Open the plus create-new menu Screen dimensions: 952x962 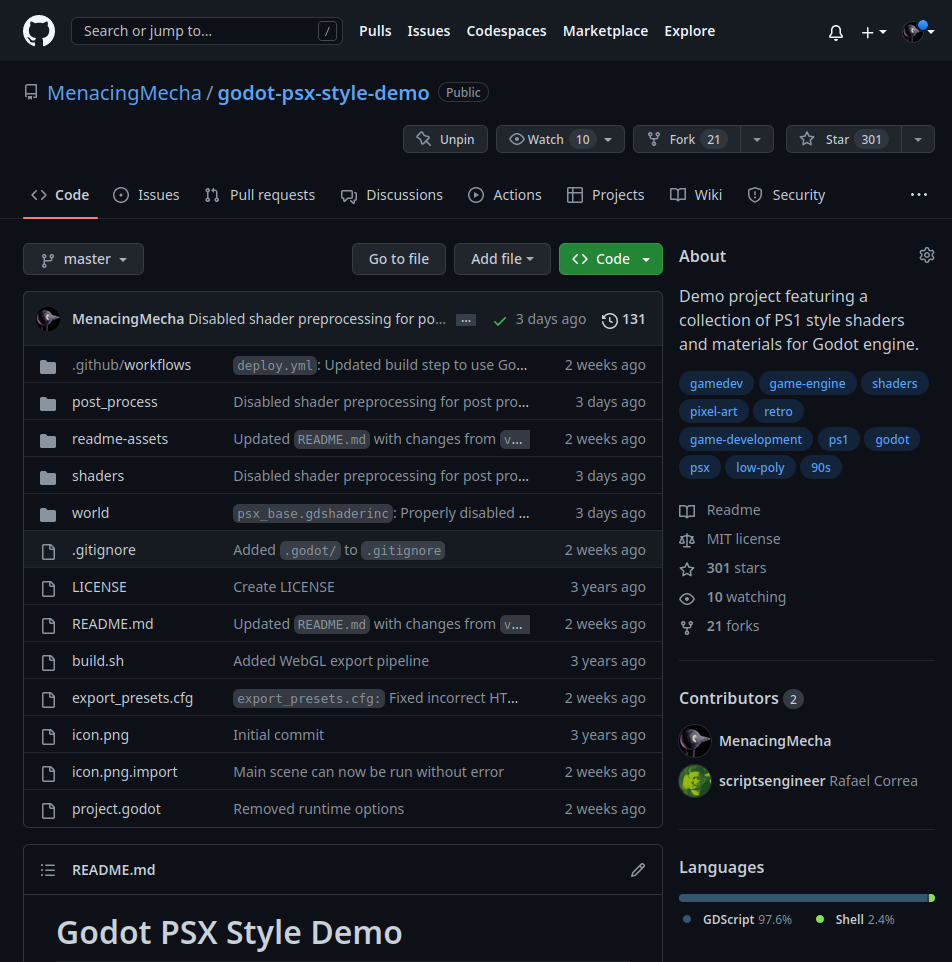tap(873, 32)
